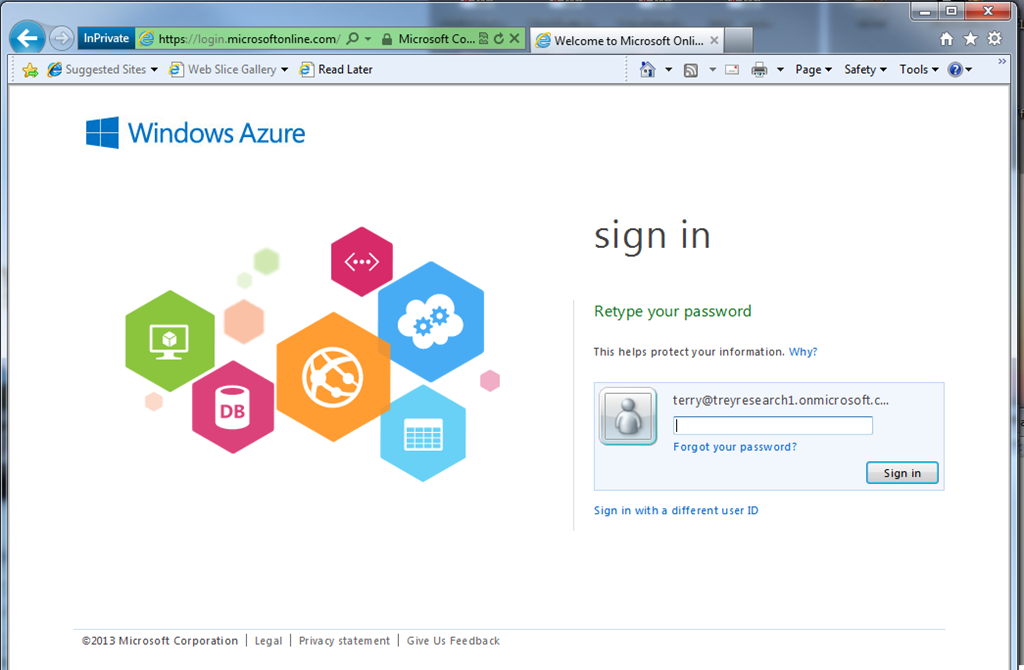Click the Sign in button
The height and width of the screenshot is (670, 1024).
tap(902, 473)
